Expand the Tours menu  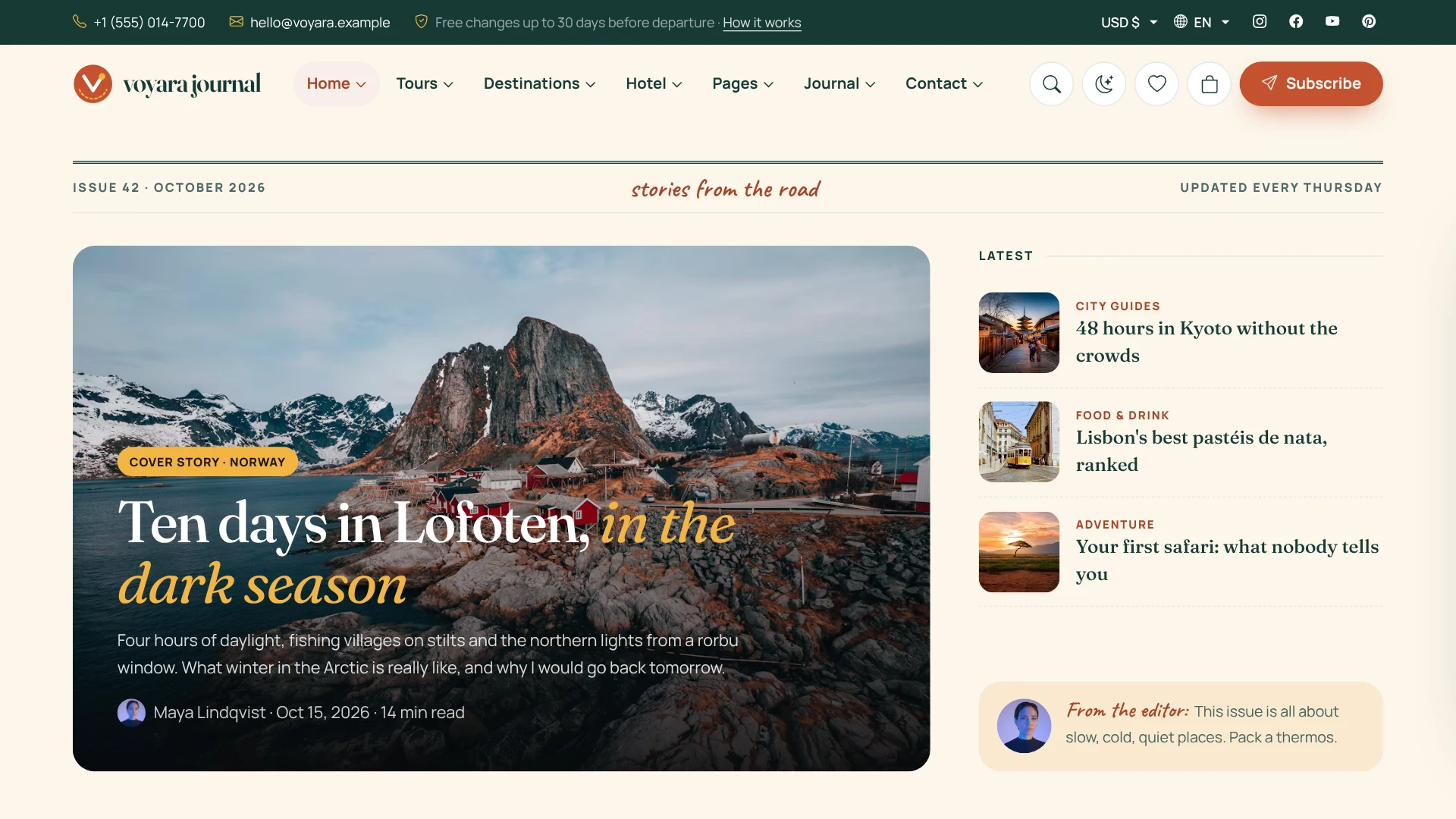[425, 83]
